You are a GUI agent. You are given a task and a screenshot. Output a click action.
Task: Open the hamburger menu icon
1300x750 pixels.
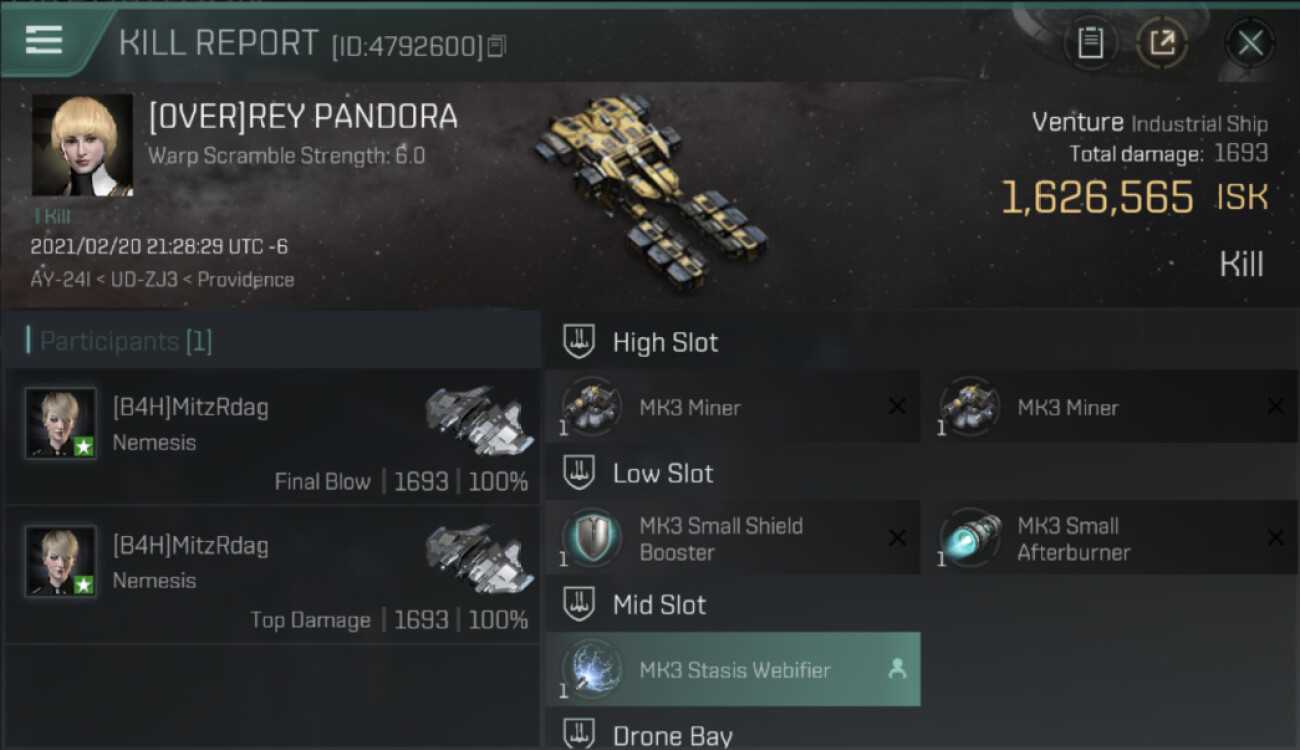click(43, 40)
